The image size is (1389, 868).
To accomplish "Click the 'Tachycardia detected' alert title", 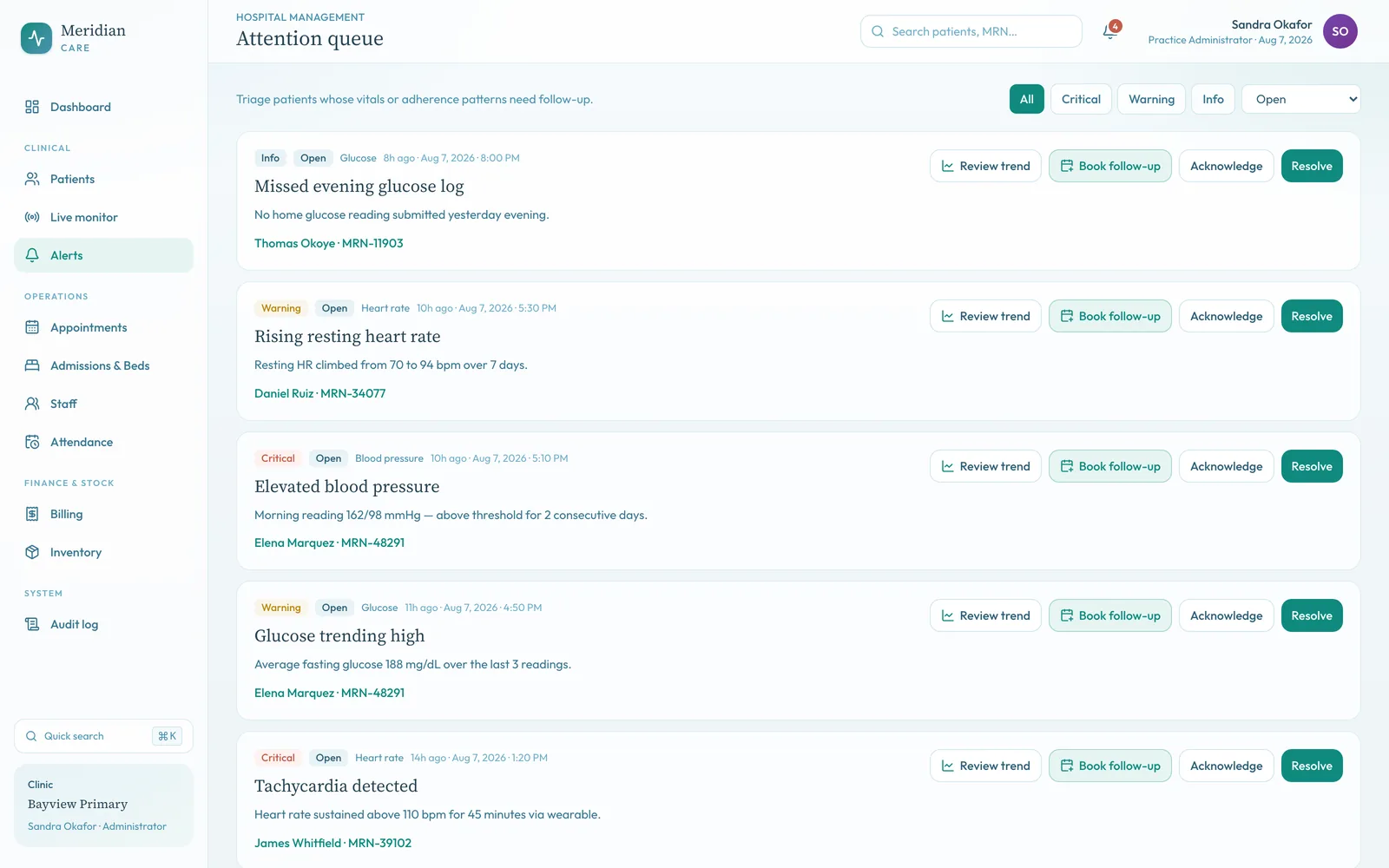I will pos(336,786).
